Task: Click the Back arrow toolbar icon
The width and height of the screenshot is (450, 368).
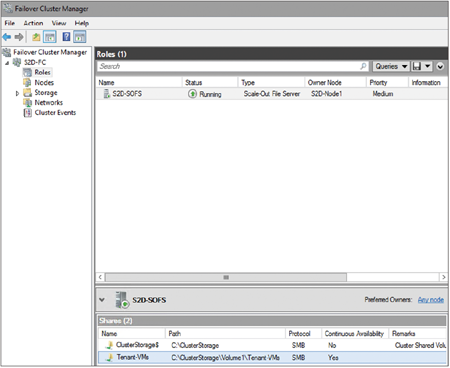Action: [x=7, y=37]
